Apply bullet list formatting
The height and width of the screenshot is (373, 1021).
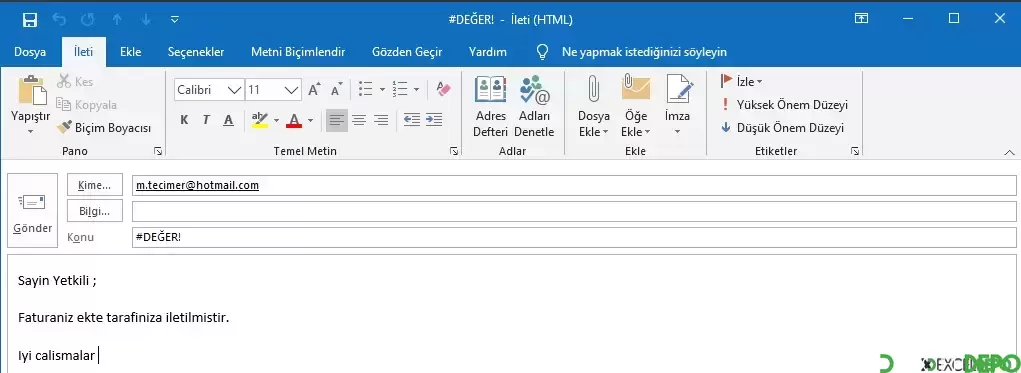(x=366, y=89)
